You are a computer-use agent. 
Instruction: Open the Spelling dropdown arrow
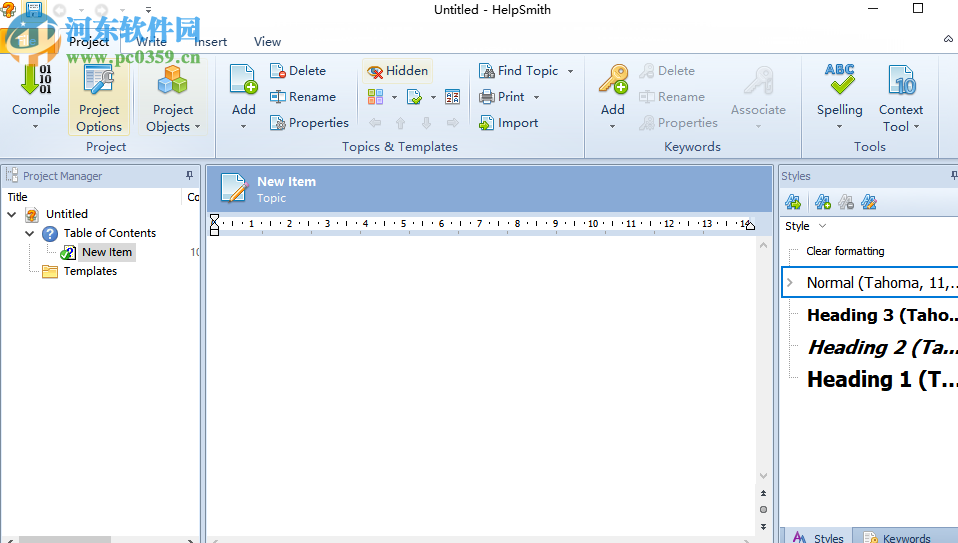point(839,126)
